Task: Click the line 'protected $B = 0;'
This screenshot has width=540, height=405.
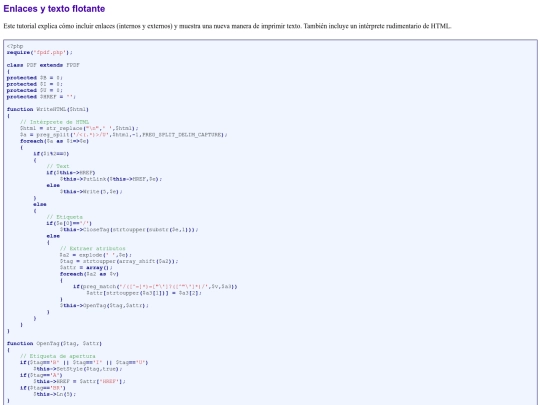Action: 34,78
